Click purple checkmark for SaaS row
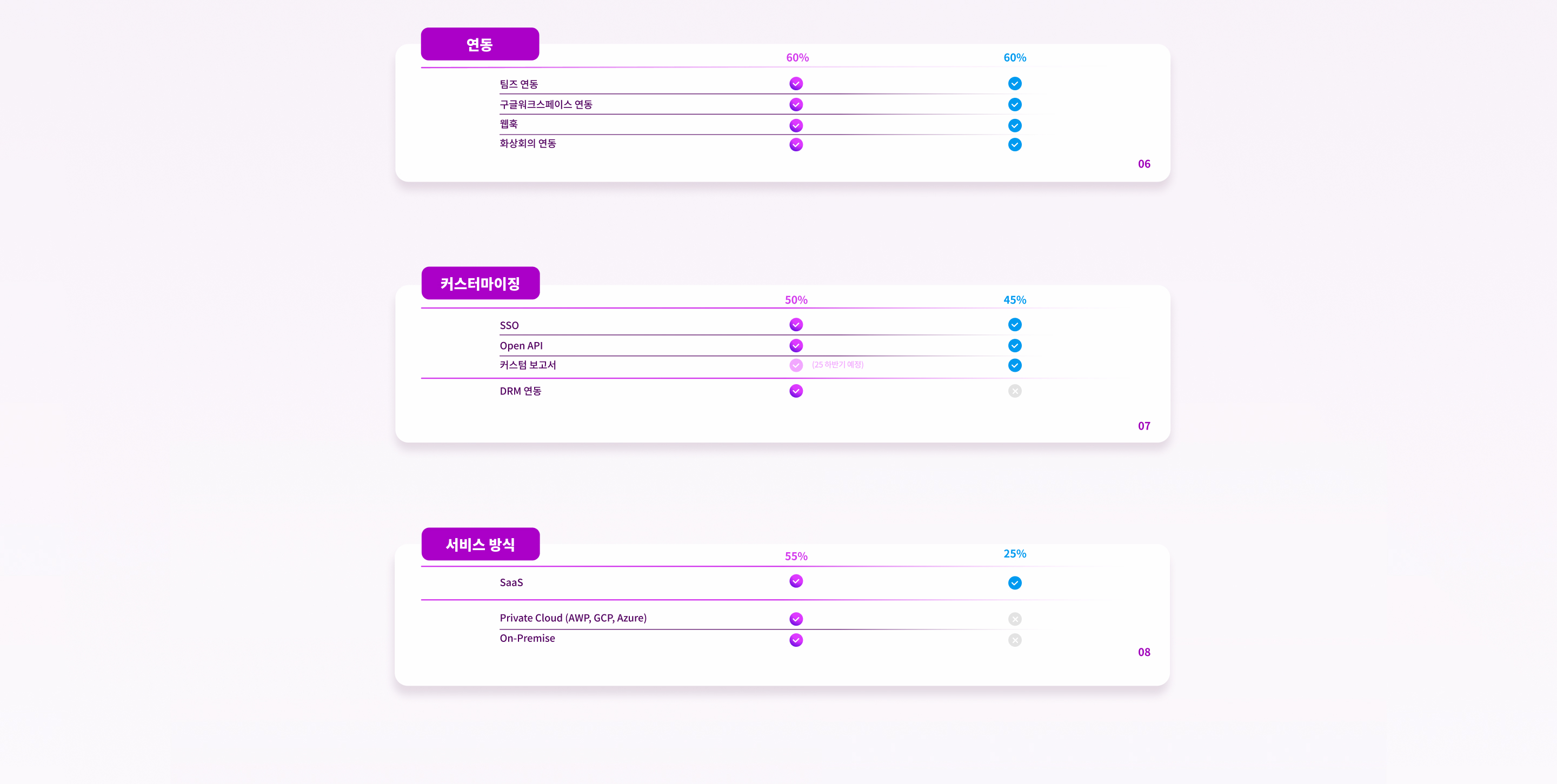The image size is (1557, 784). click(796, 581)
